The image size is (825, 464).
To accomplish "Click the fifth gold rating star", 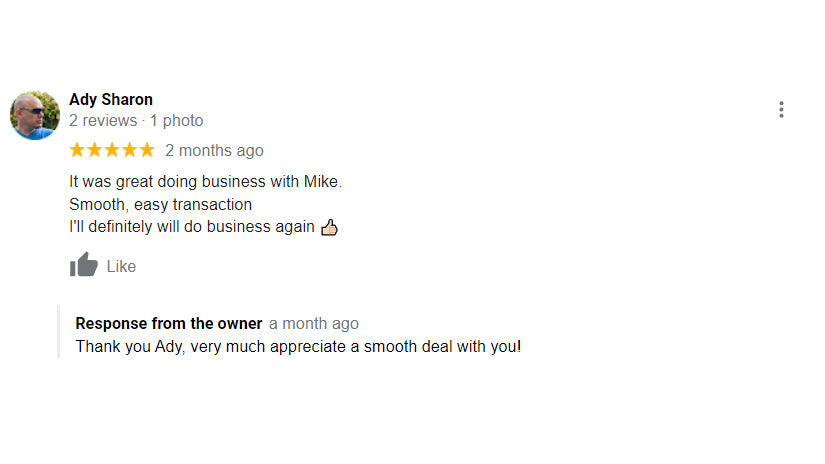I will click(146, 150).
